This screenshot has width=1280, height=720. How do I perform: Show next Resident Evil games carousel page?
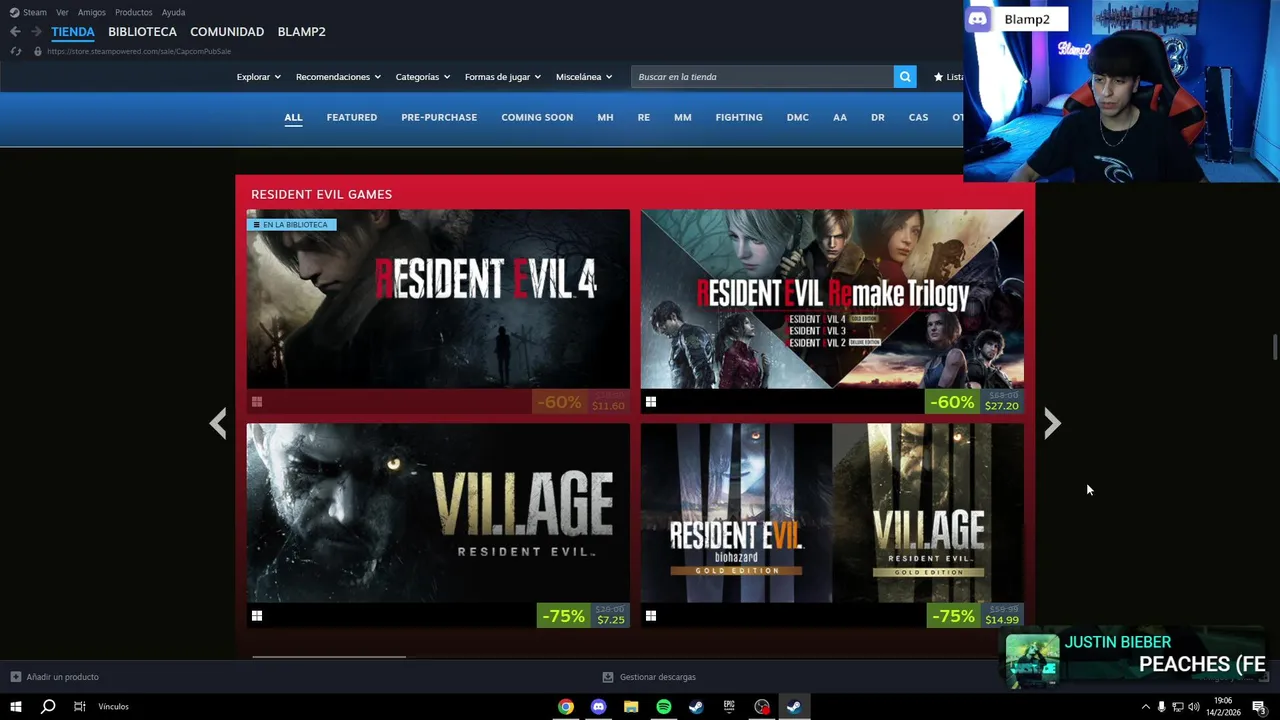point(1052,424)
